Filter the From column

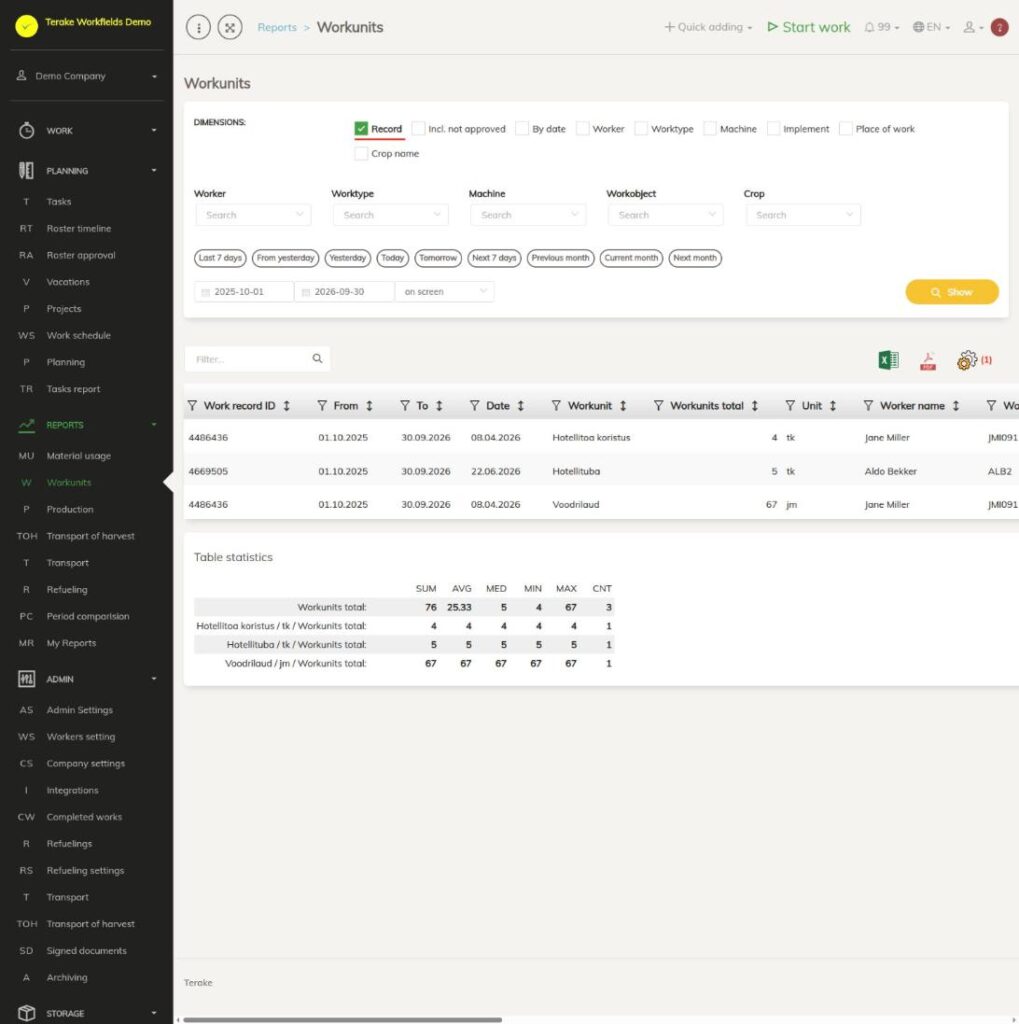(x=322, y=406)
